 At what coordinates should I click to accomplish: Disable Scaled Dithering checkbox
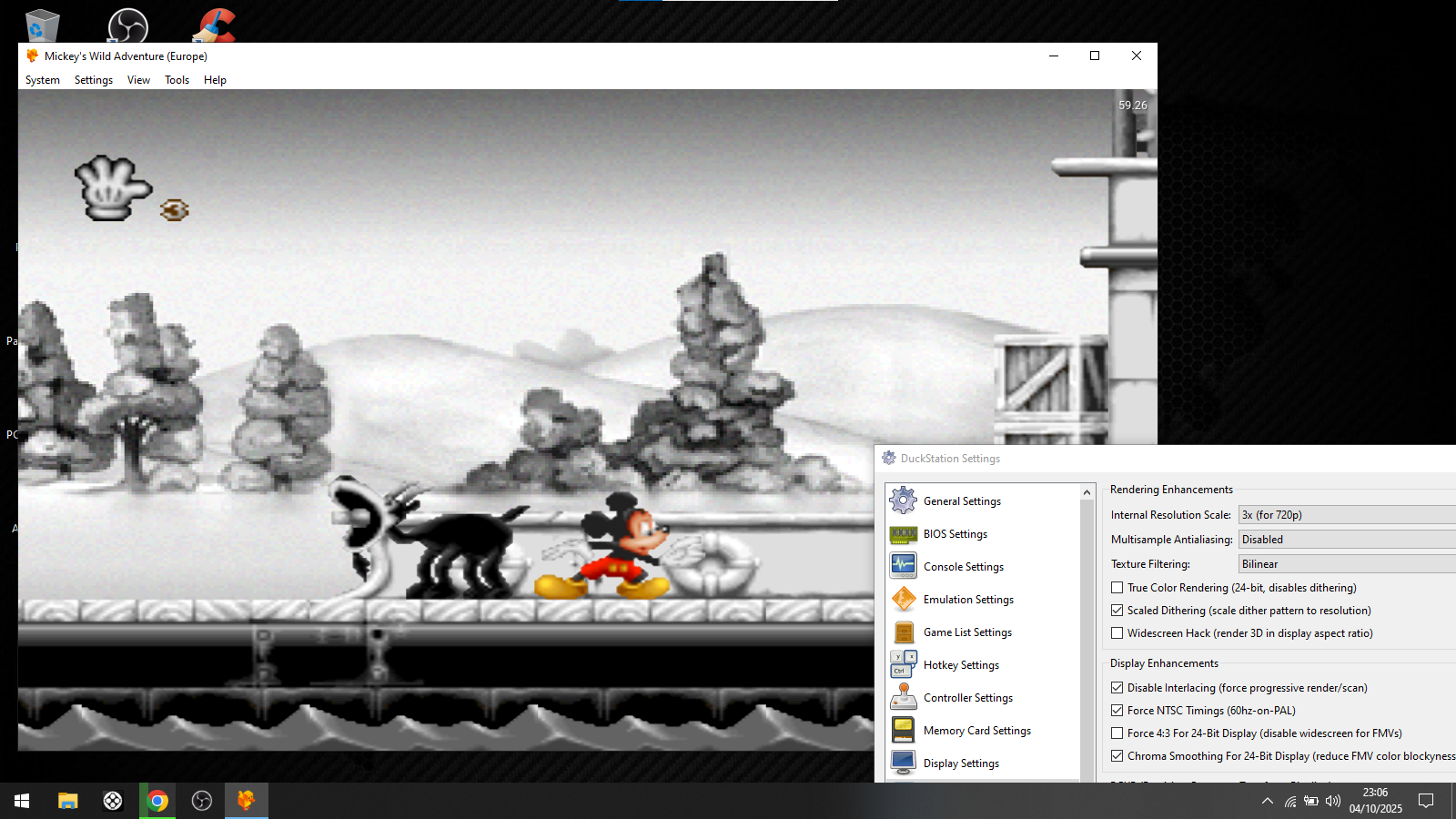coord(1117,611)
